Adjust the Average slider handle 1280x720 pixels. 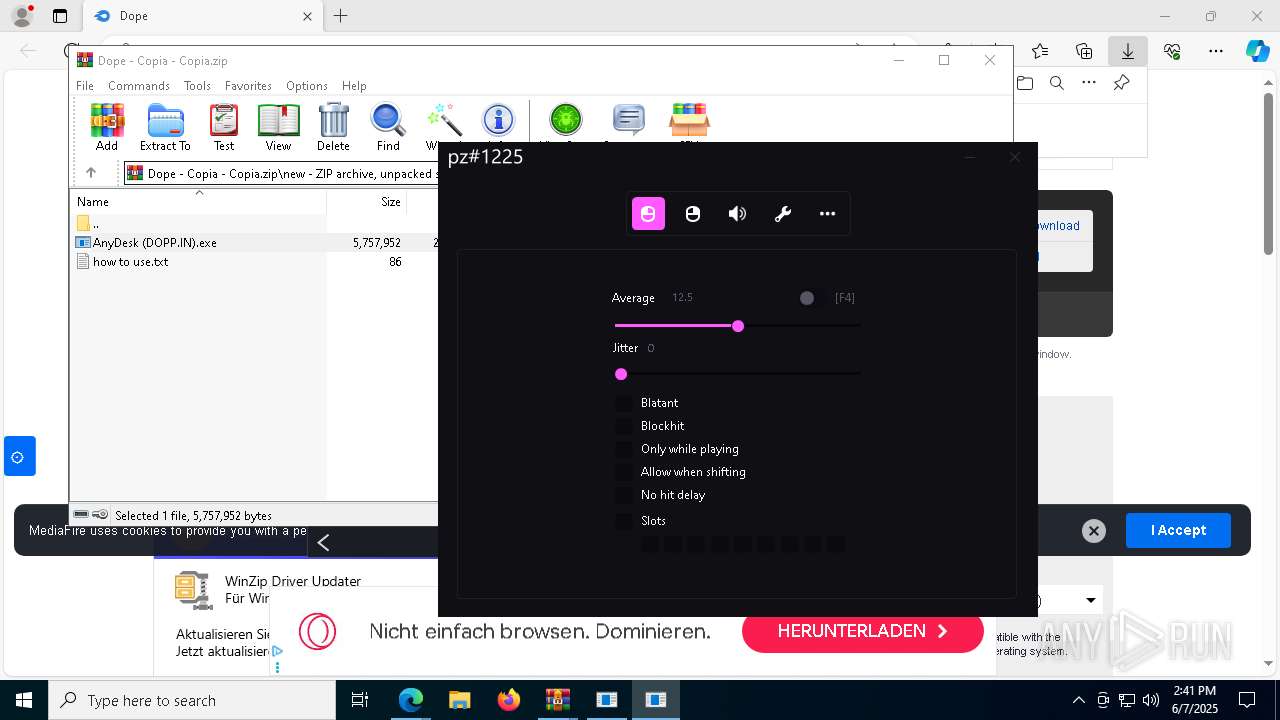click(x=738, y=326)
